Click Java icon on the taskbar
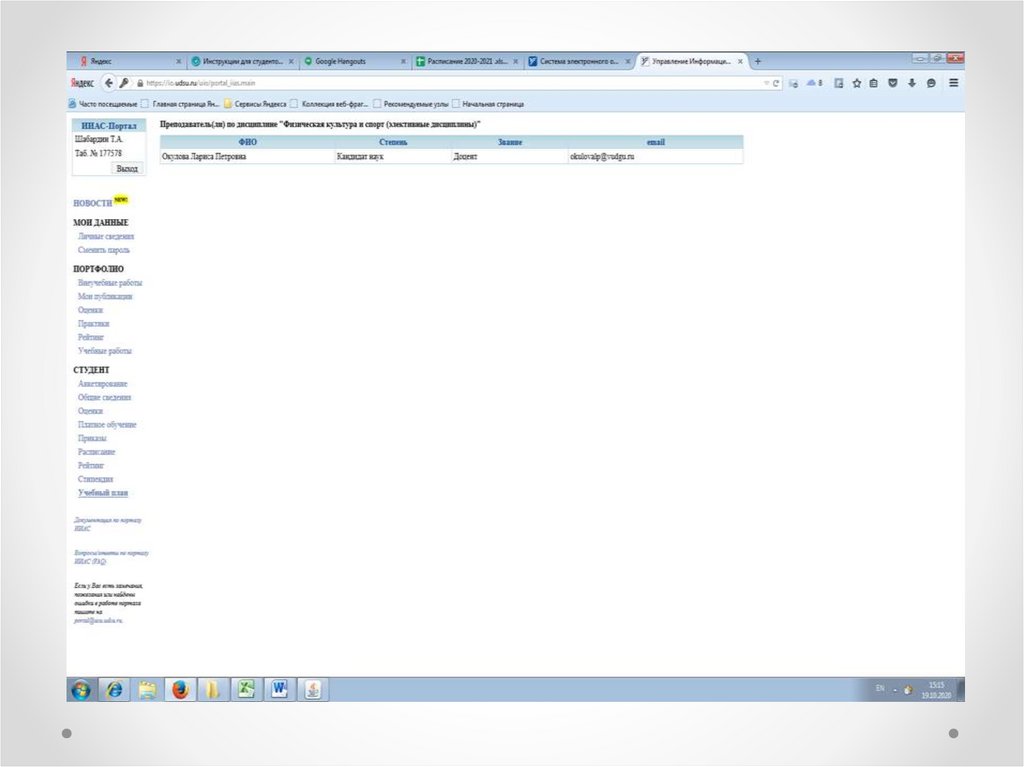 point(313,690)
